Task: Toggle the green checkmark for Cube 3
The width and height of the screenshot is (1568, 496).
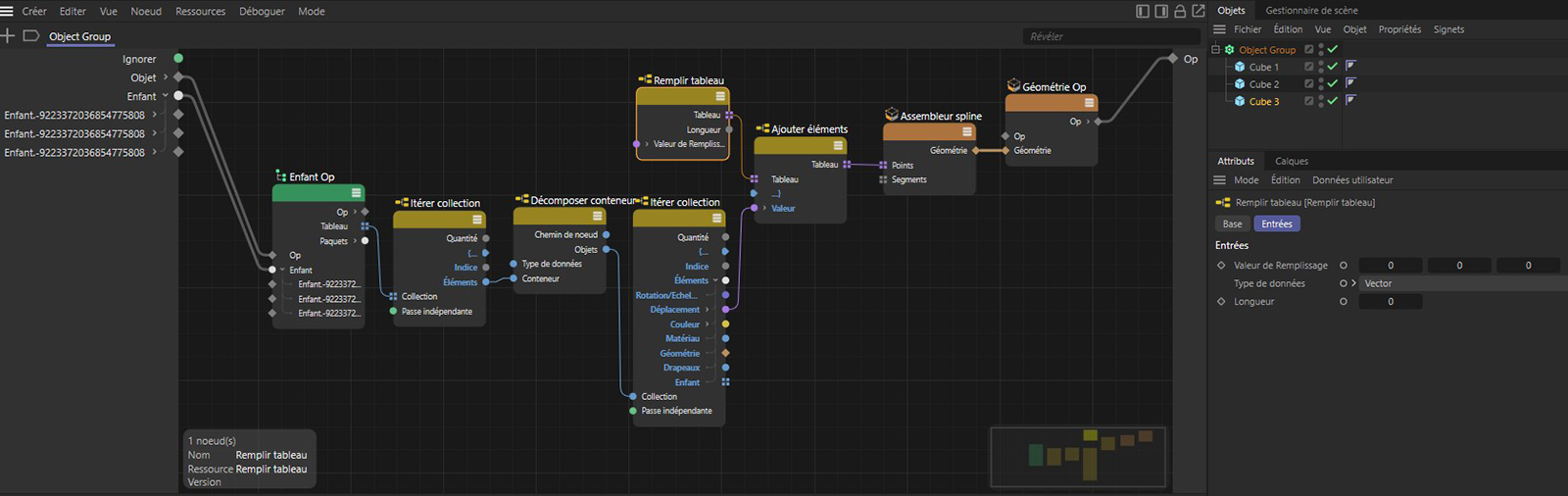Action: pos(1333,101)
